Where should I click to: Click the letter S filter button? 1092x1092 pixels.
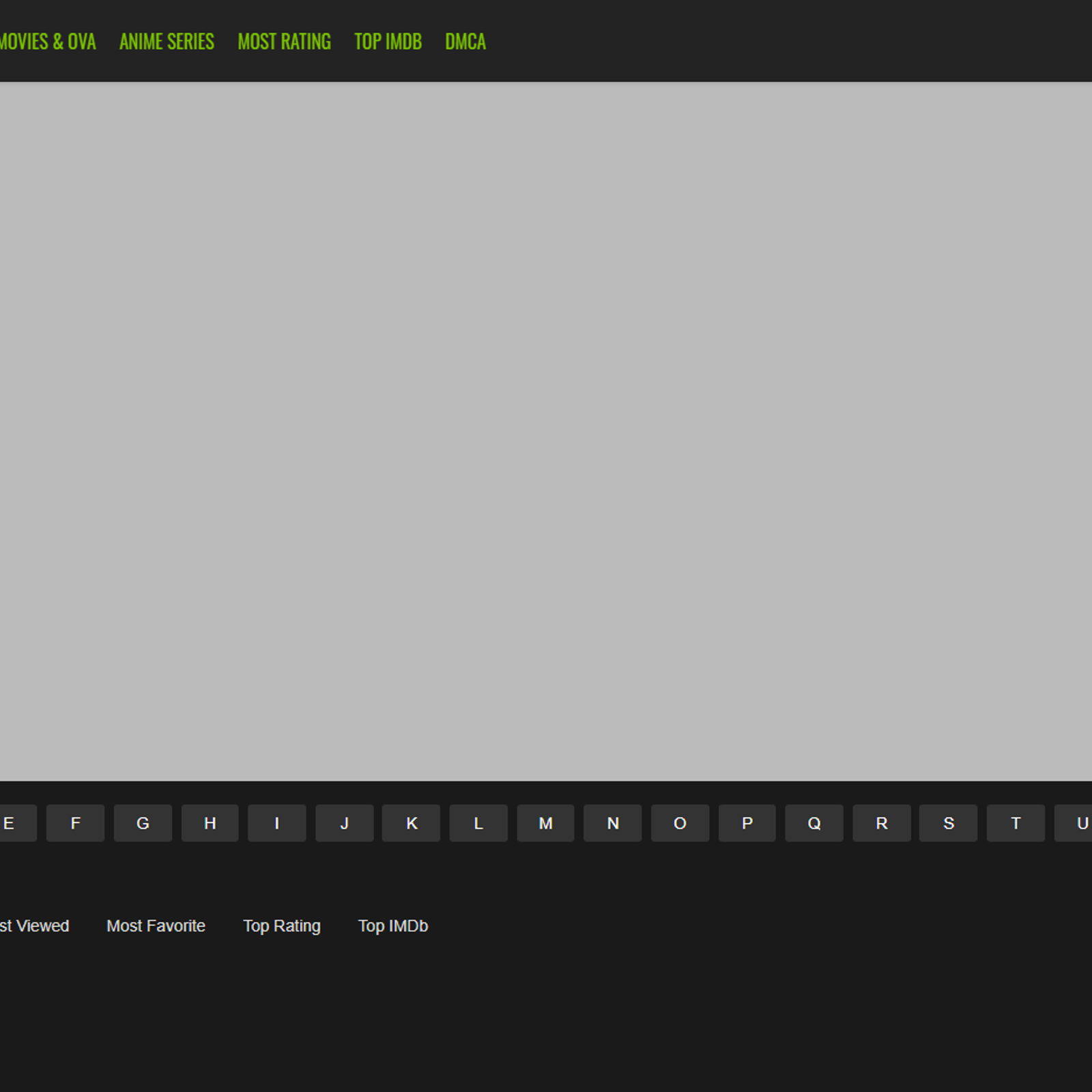948,823
